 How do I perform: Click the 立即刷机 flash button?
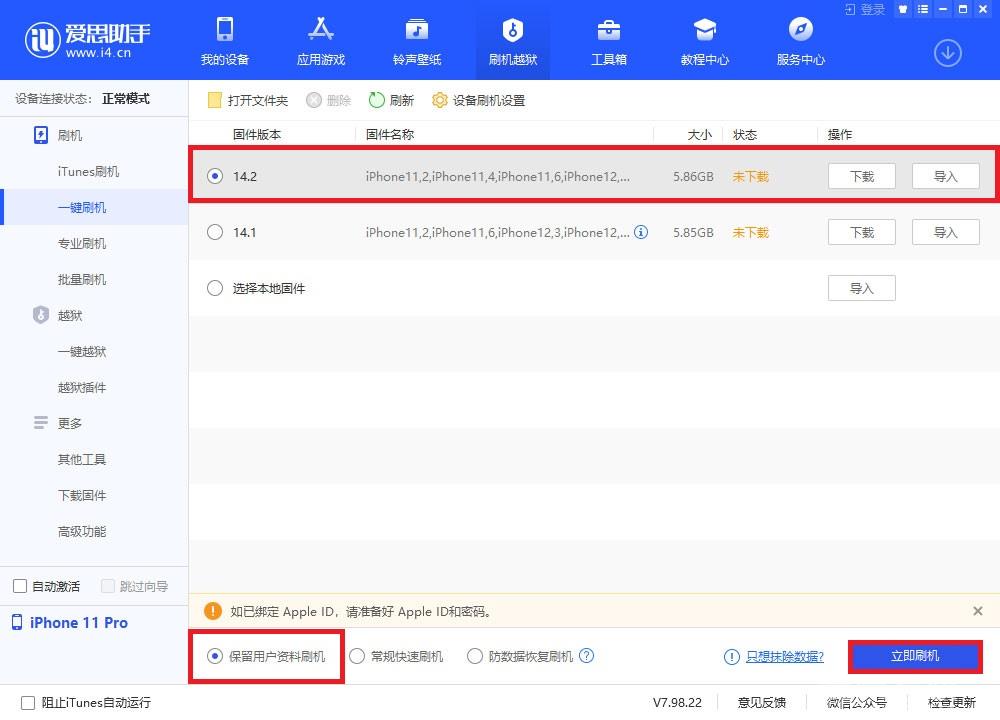pos(914,657)
